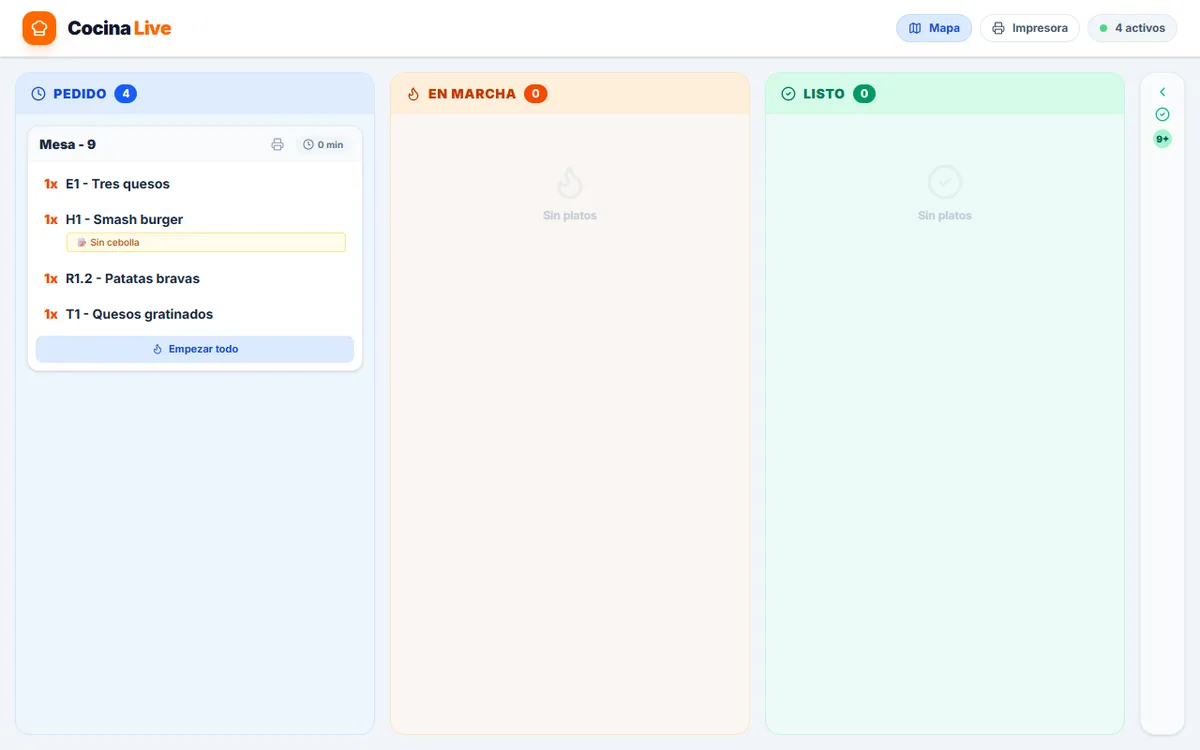This screenshot has height=750, width=1200.
Task: Click the EN MARCHA count badge
Action: click(x=536, y=94)
